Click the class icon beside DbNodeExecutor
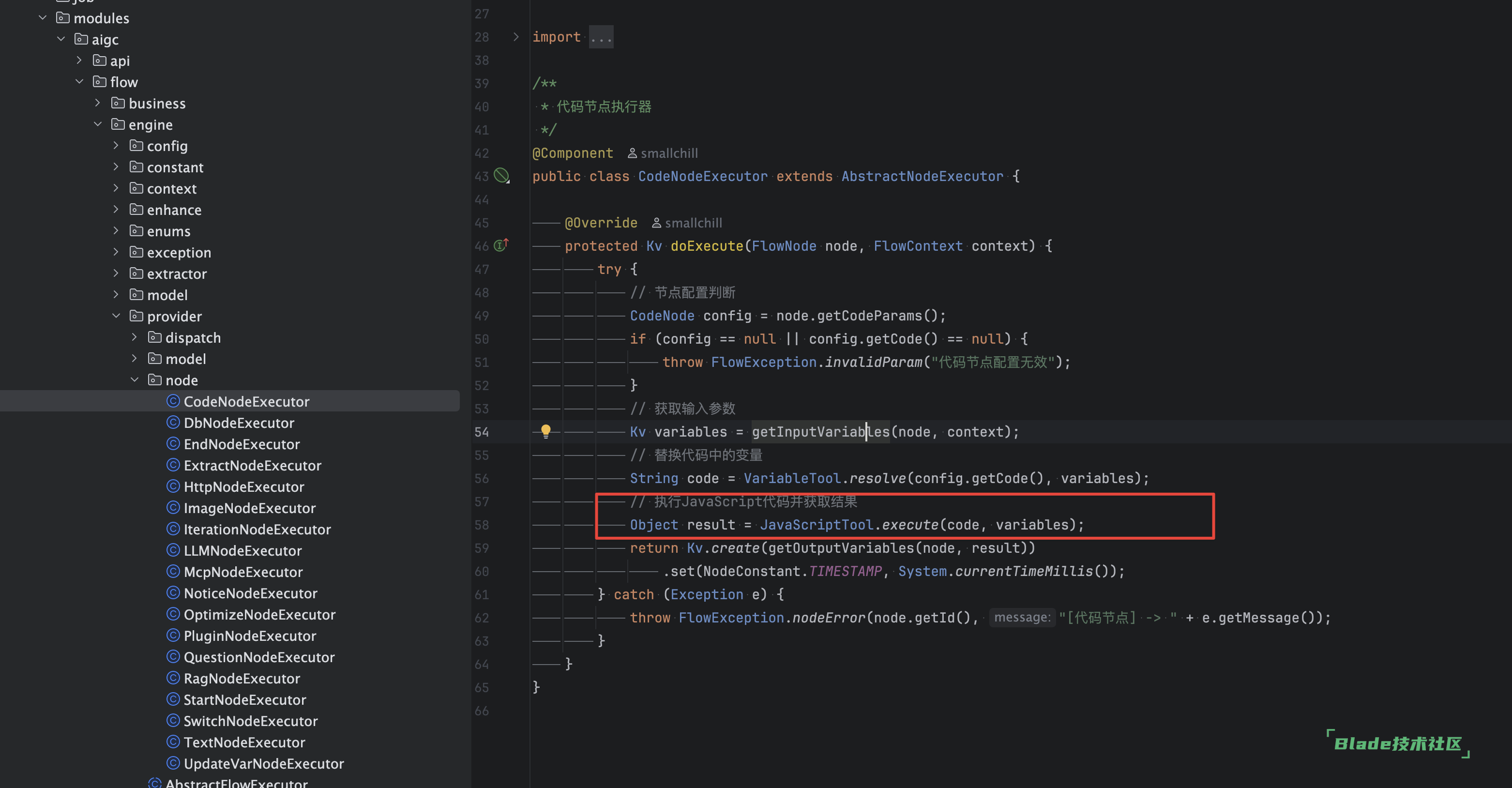The height and width of the screenshot is (788, 1512). tap(173, 423)
